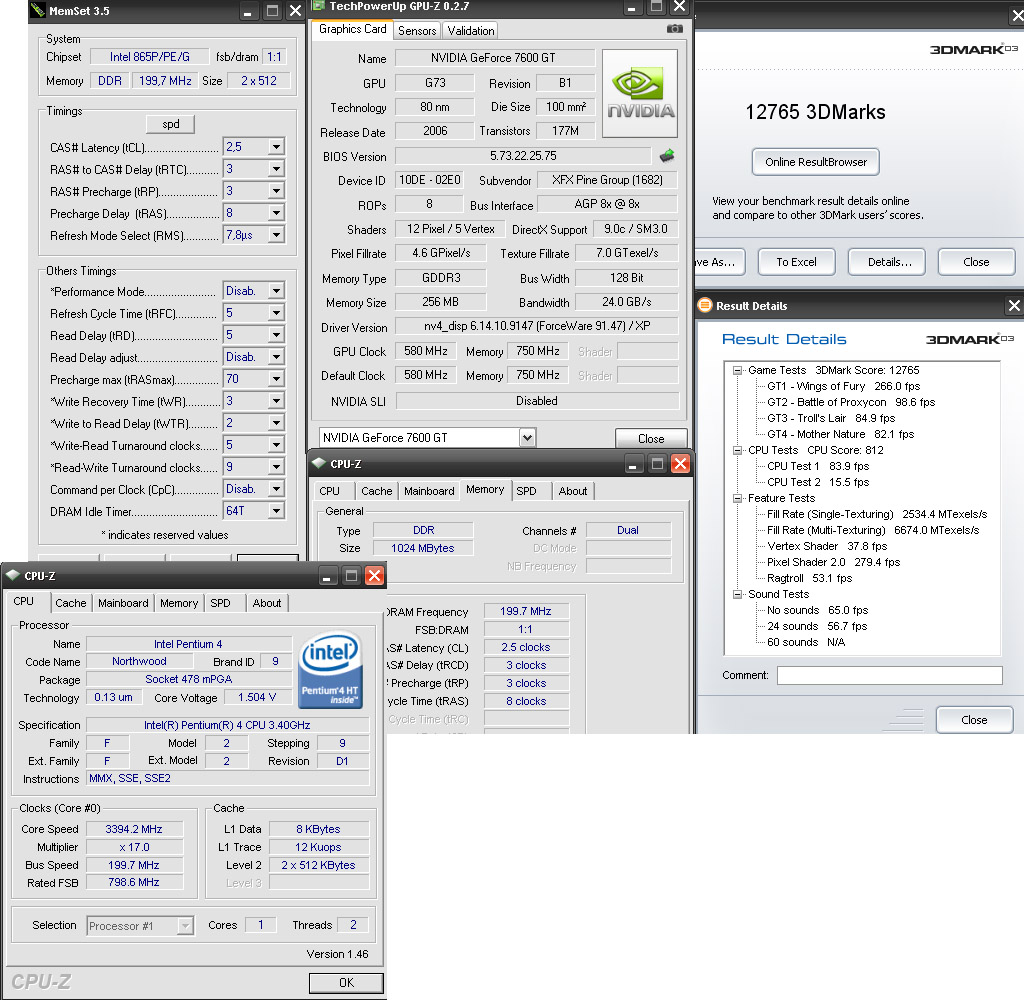1024x1000 pixels.
Task: Select the Ragtroll result row
Action: coord(810,578)
